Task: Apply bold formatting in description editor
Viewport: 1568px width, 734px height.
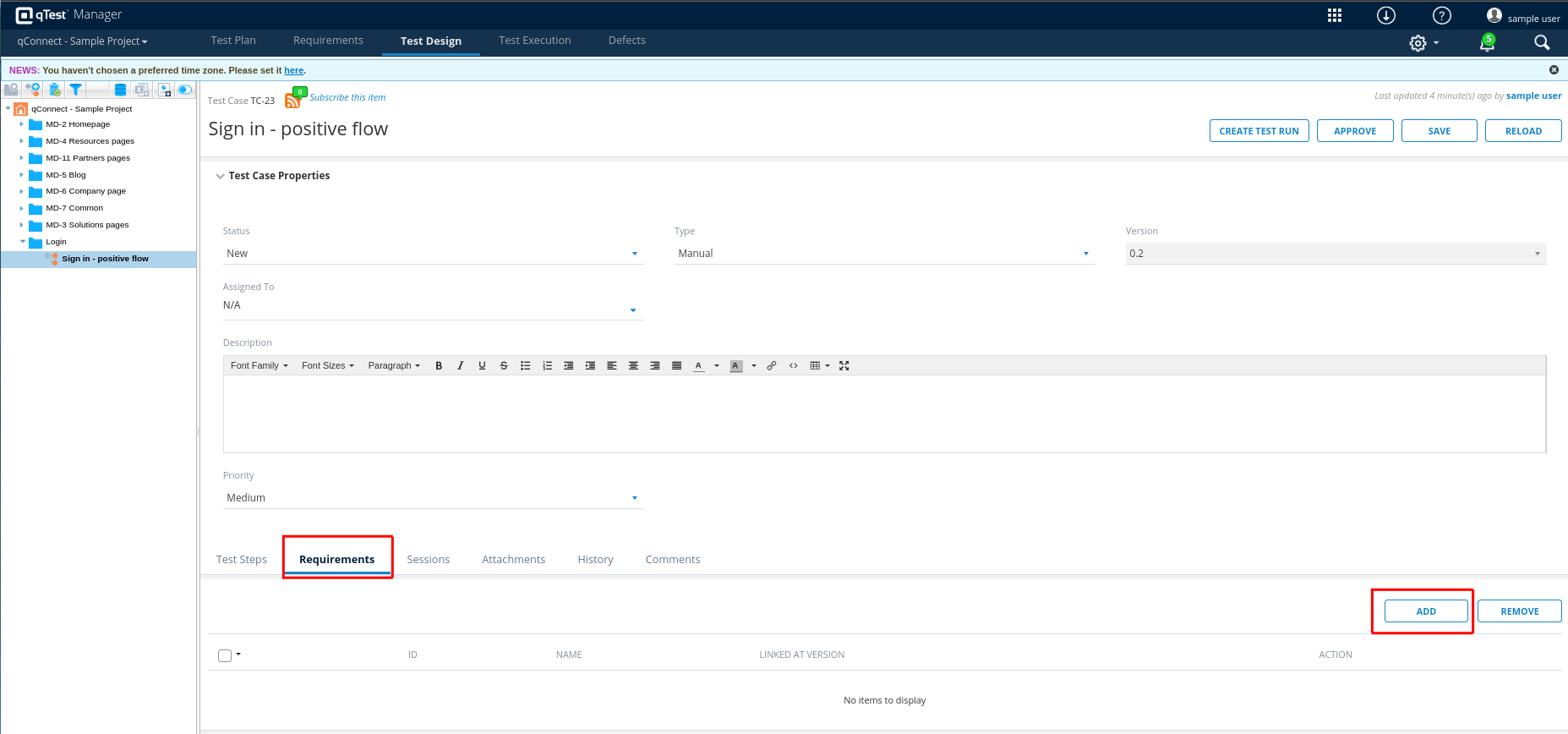Action: coord(439,366)
